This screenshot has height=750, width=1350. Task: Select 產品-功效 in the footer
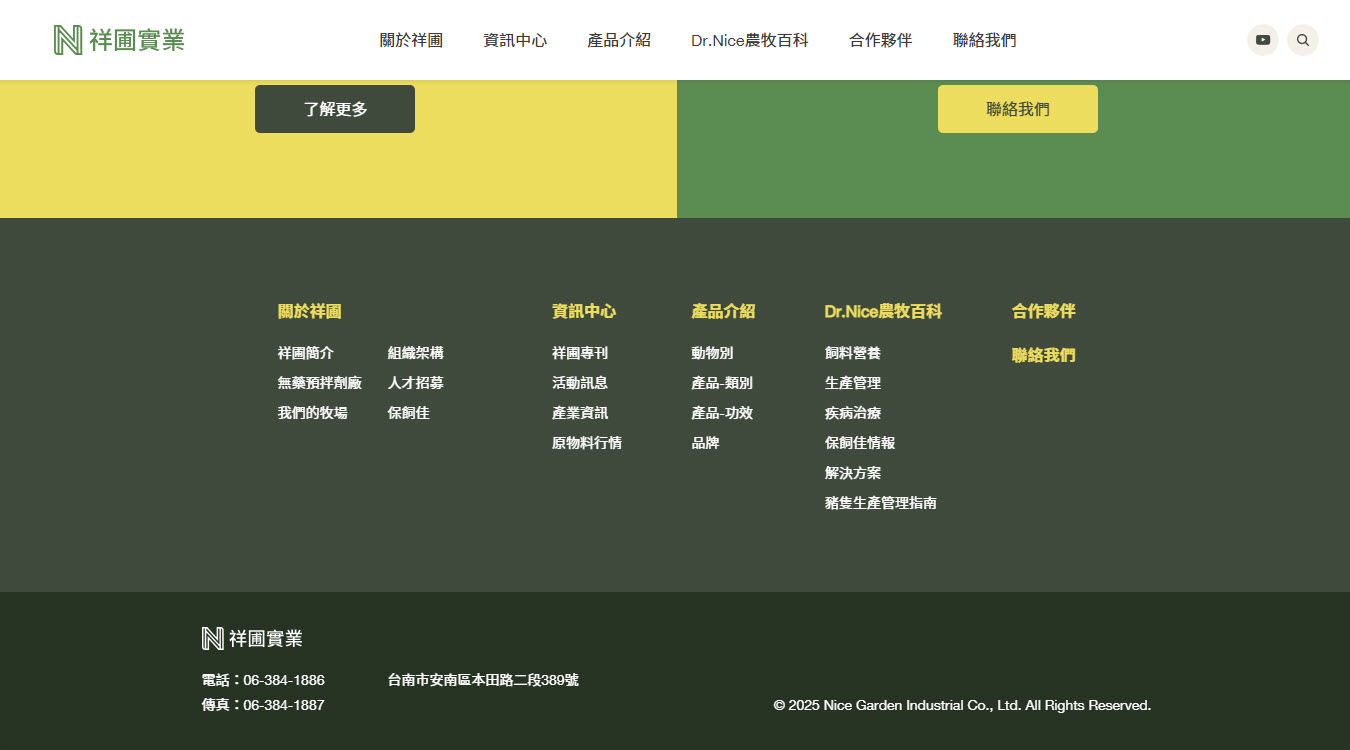[x=722, y=413]
